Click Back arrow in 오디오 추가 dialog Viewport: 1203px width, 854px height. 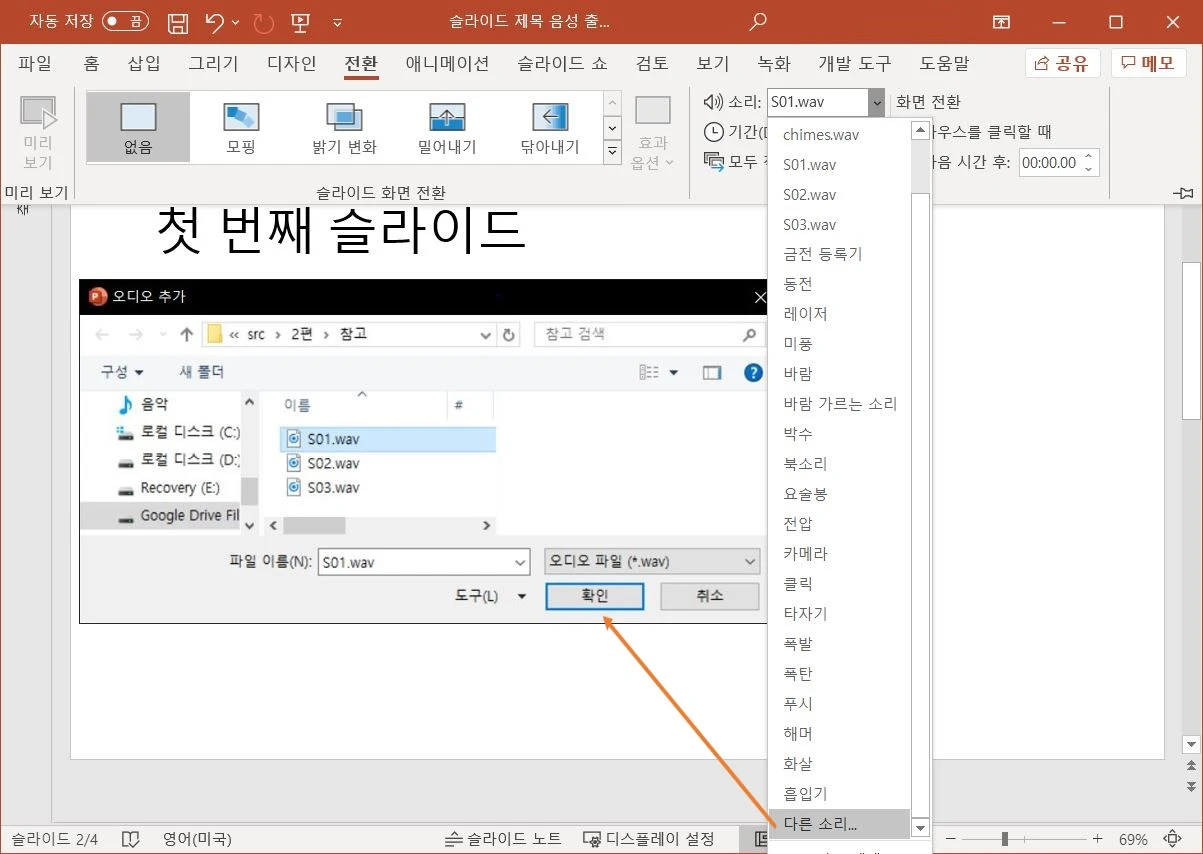click(x=102, y=334)
